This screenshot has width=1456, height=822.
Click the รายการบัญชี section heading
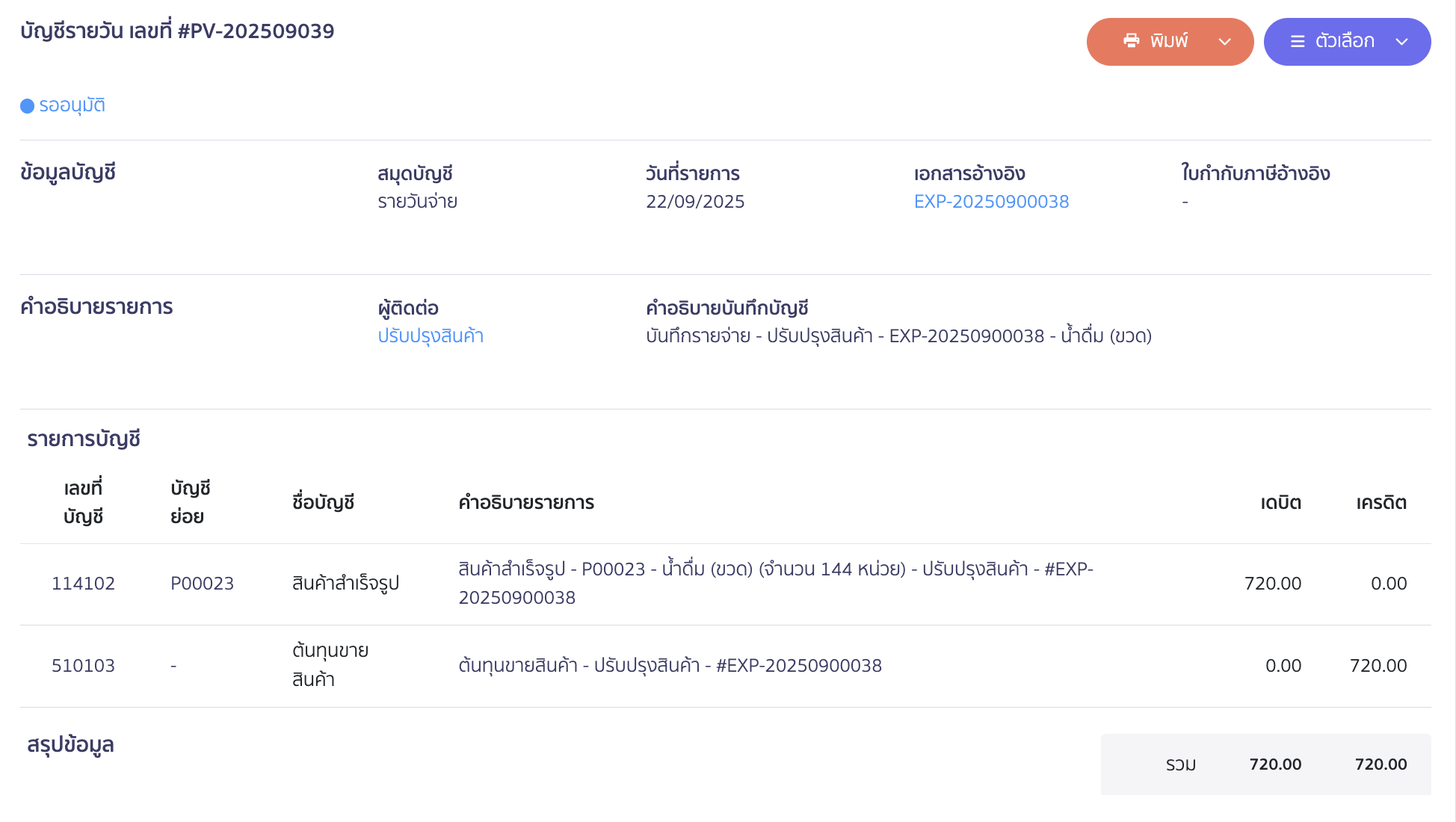pyautogui.click(x=85, y=439)
